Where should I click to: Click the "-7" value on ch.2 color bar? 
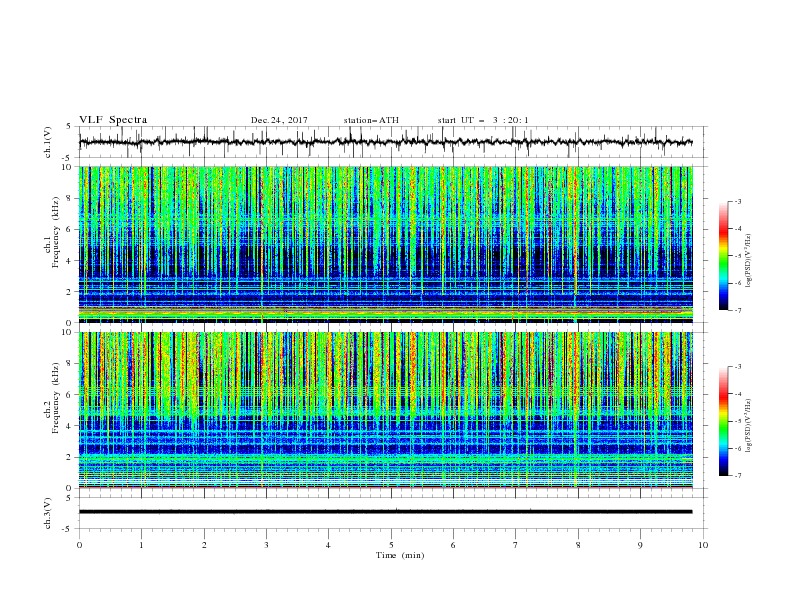738,476
